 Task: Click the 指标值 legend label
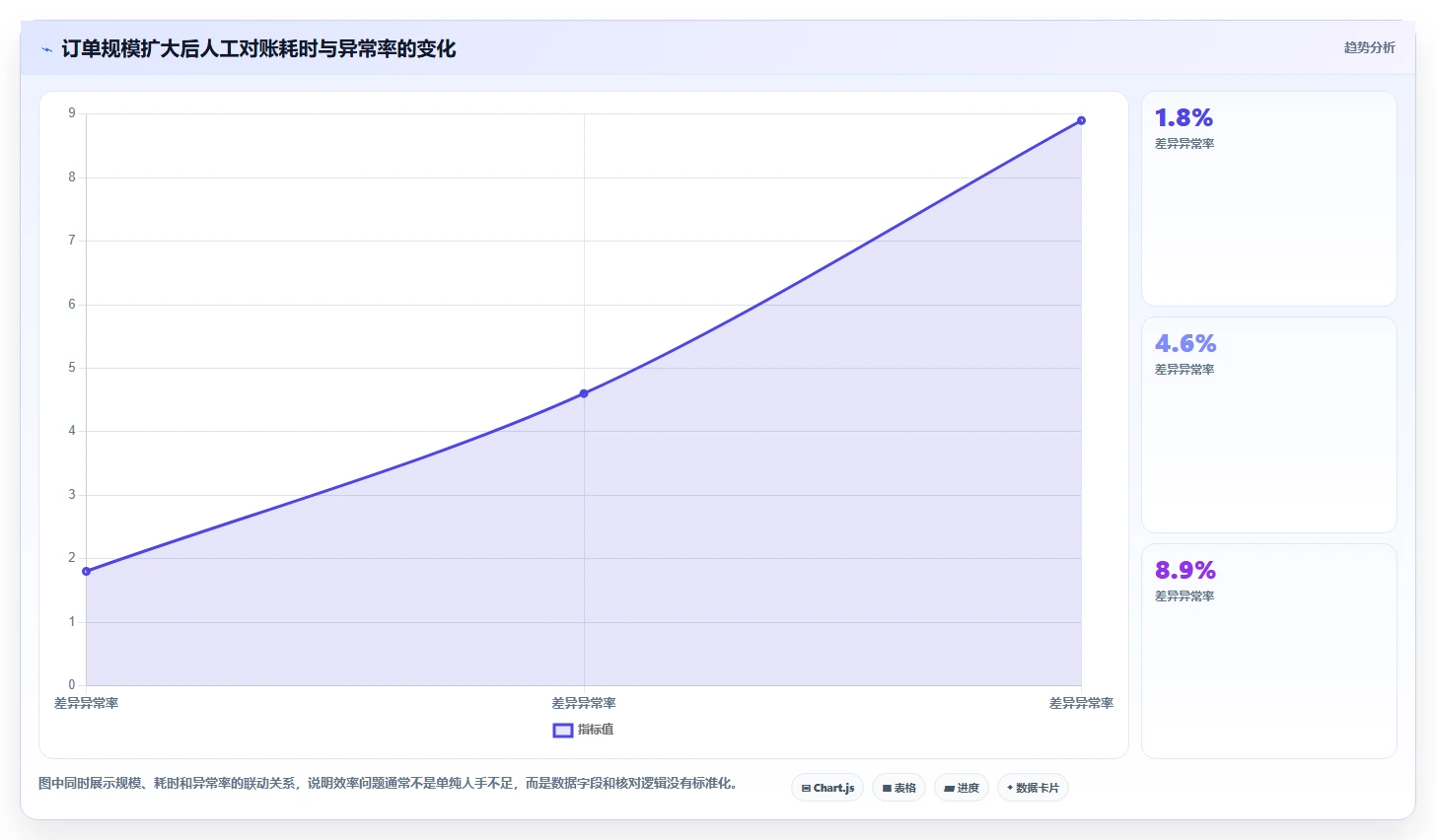pos(596,730)
